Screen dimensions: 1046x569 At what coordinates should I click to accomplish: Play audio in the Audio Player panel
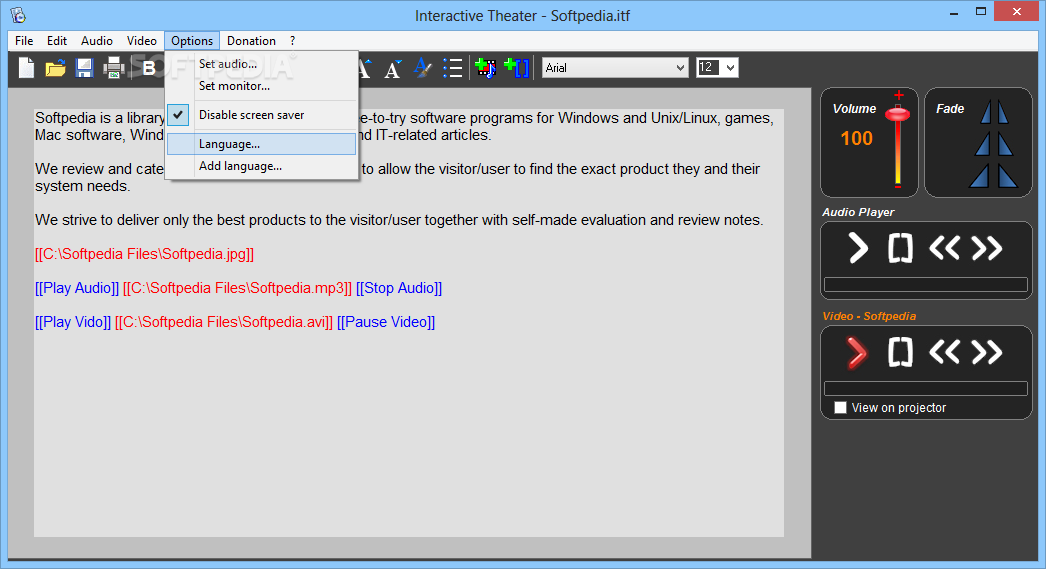pos(858,249)
